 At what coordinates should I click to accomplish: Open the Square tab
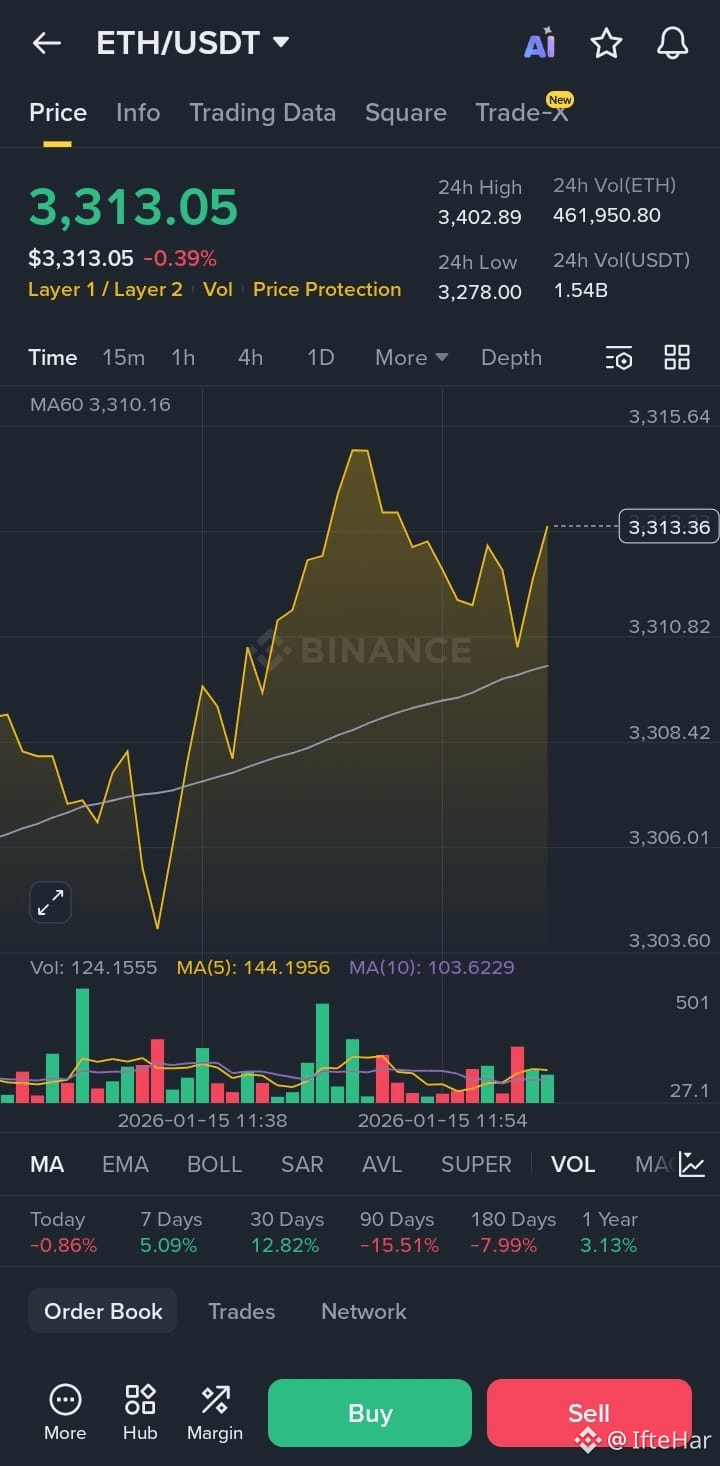pos(405,112)
